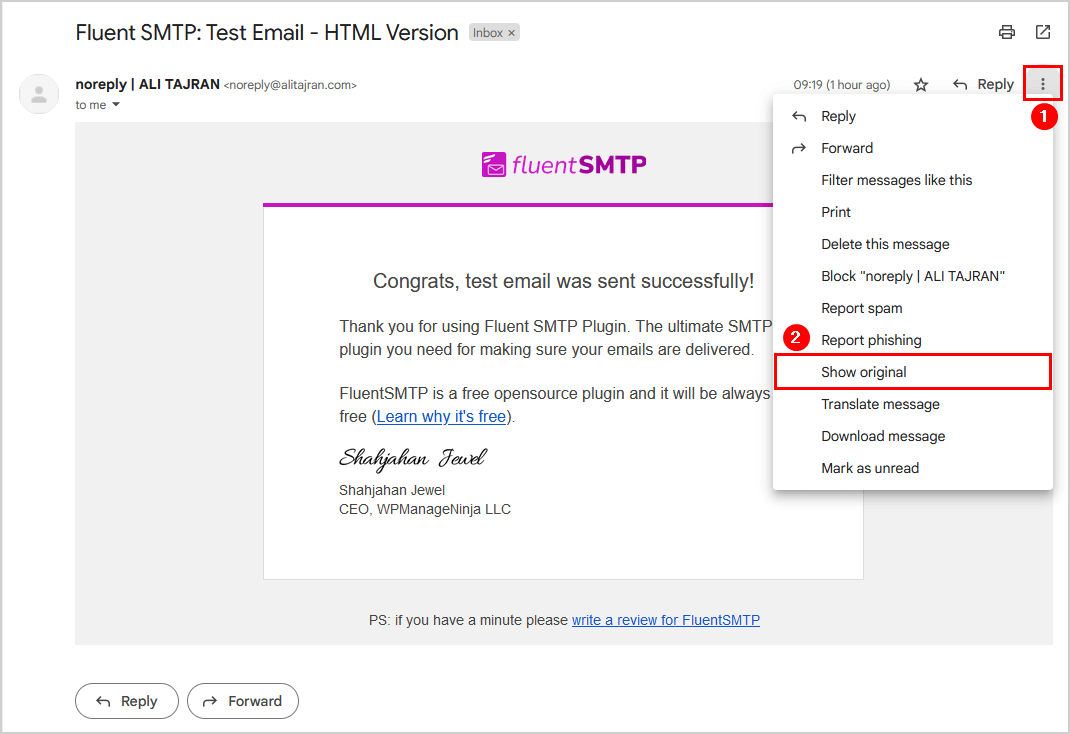Viewport: 1070px width, 734px height.
Task: Select Reply in the dropdown menu
Action: coord(912,116)
